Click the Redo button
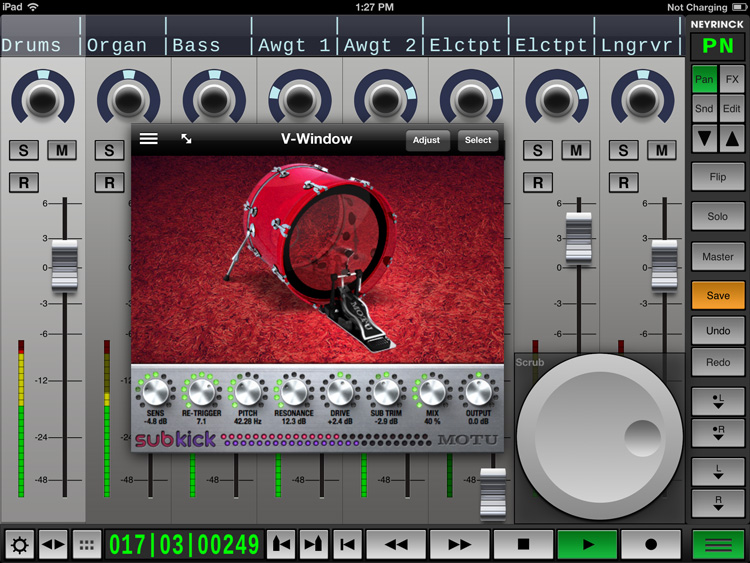Viewport: 750px width, 563px height. tap(718, 362)
